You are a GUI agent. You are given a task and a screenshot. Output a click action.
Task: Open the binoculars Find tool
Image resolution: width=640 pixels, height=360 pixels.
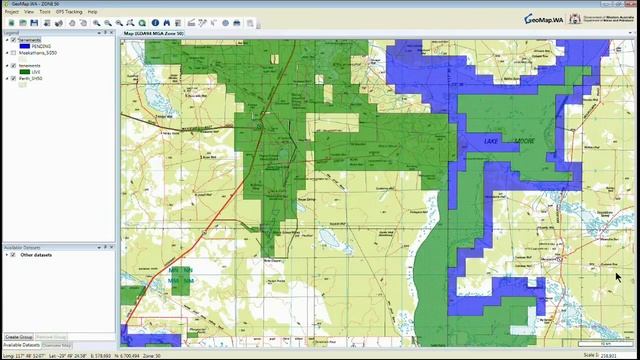point(167,23)
